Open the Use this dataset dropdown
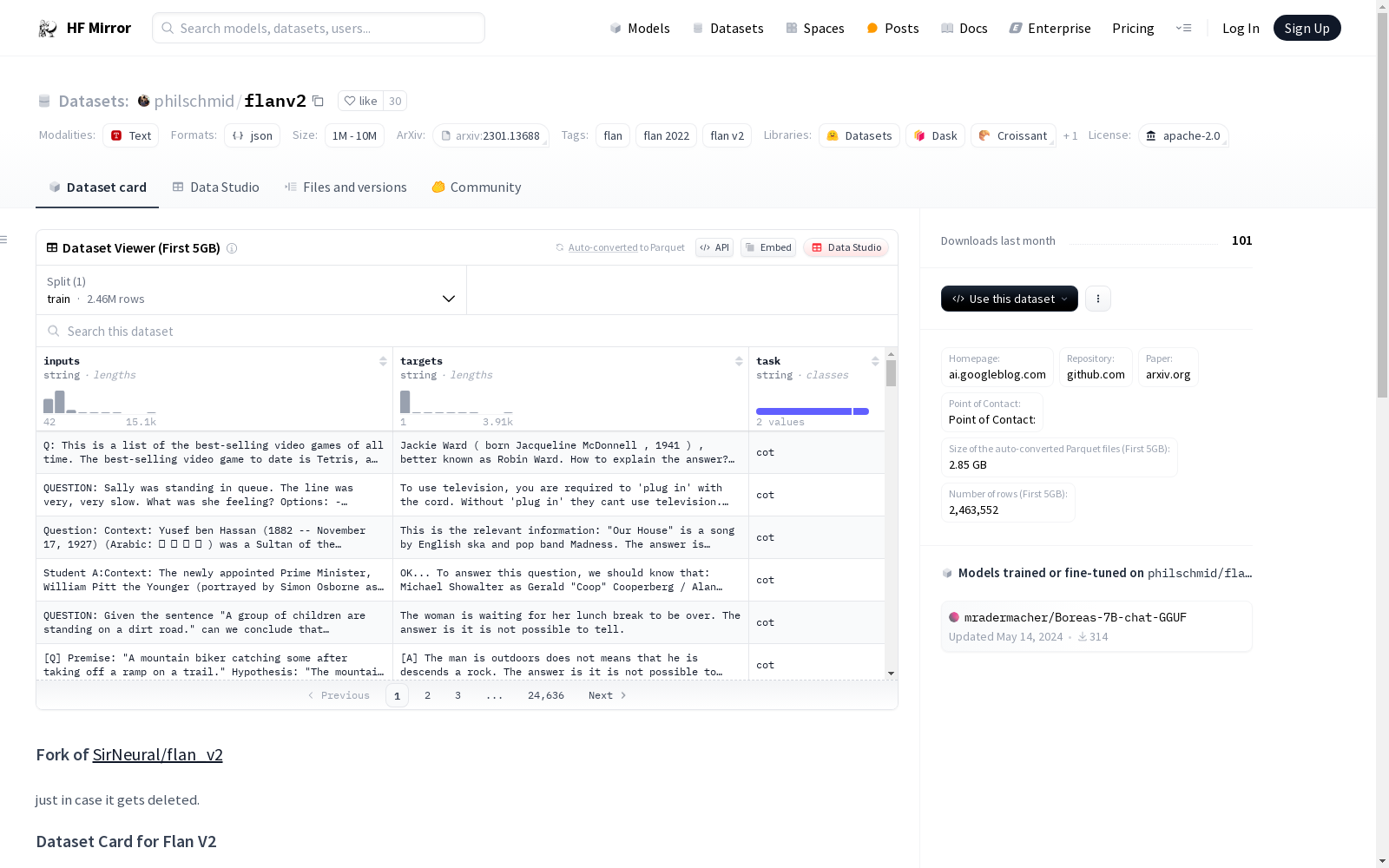The width and height of the screenshot is (1389, 868). (1010, 299)
